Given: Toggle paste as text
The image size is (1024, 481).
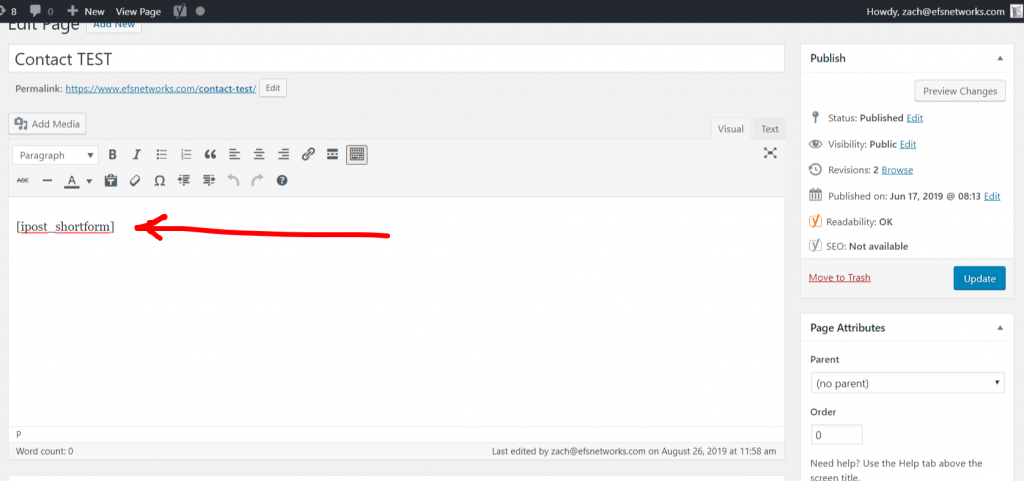Looking at the screenshot, I should click(111, 180).
